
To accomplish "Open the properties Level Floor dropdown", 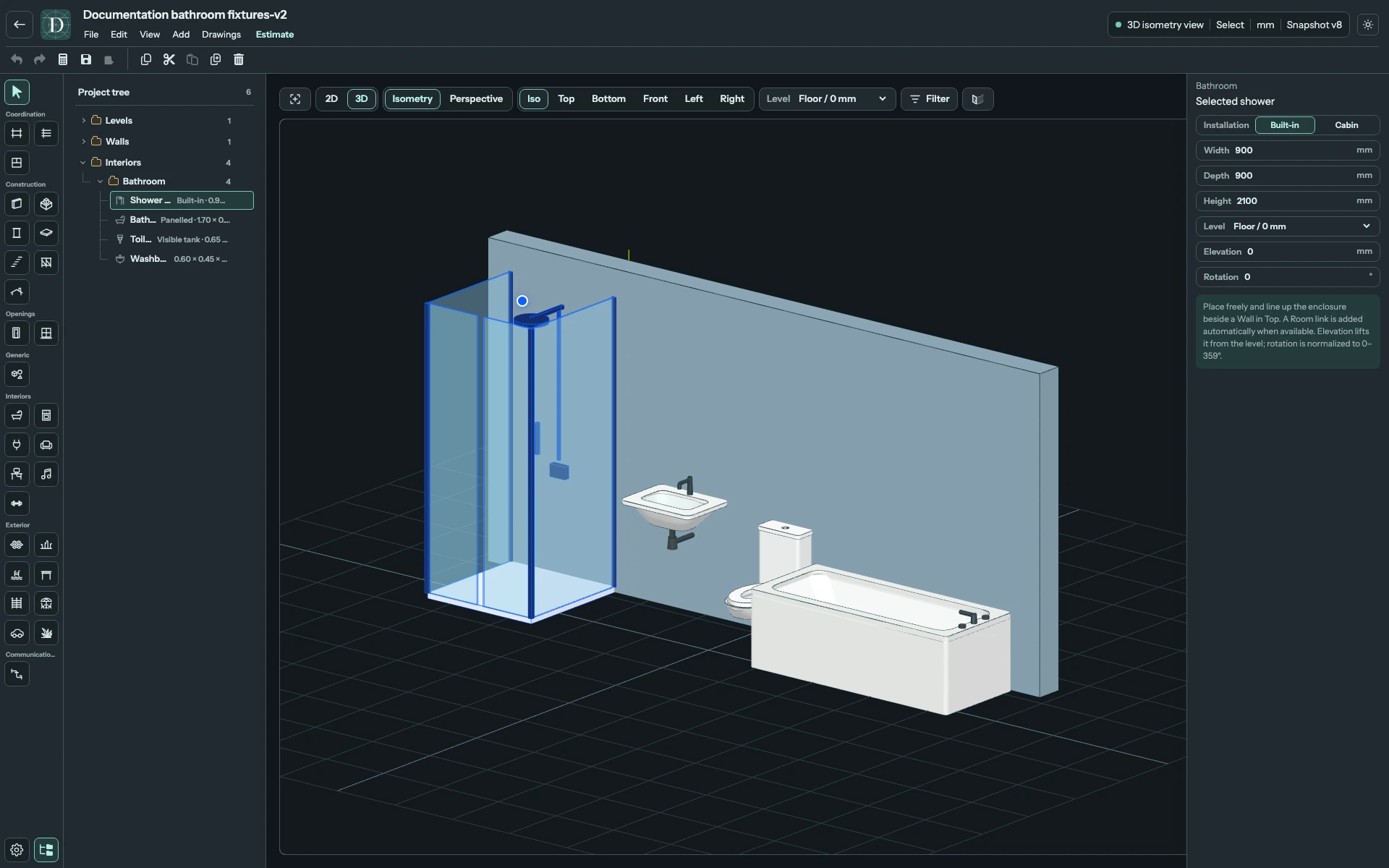I will tap(1288, 226).
